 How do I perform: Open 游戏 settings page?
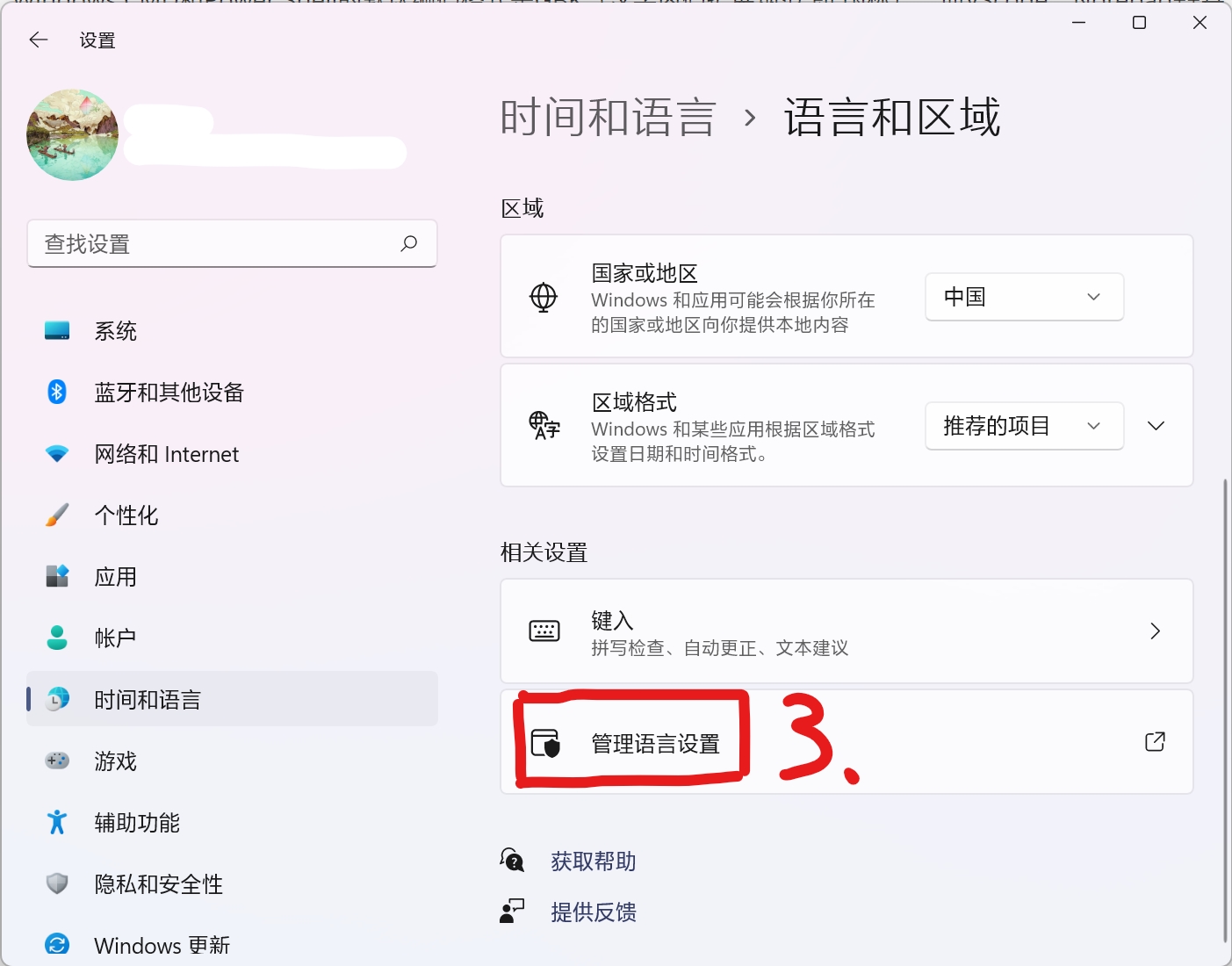(233, 761)
